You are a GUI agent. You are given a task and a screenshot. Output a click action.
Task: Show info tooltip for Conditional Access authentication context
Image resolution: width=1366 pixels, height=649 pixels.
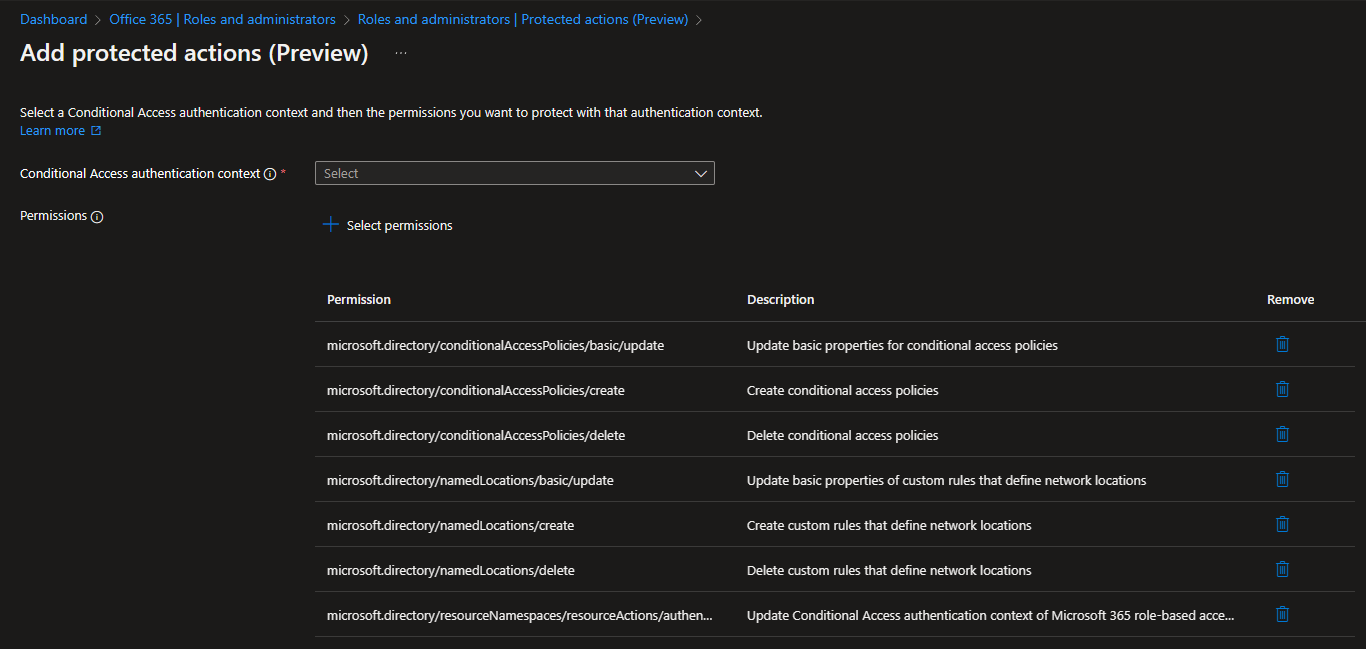click(x=270, y=174)
